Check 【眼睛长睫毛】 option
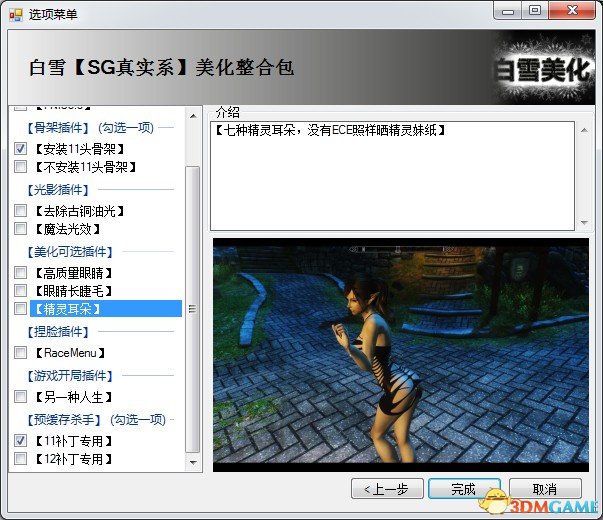This screenshot has height=520, width=603. pyautogui.click(x=20, y=291)
